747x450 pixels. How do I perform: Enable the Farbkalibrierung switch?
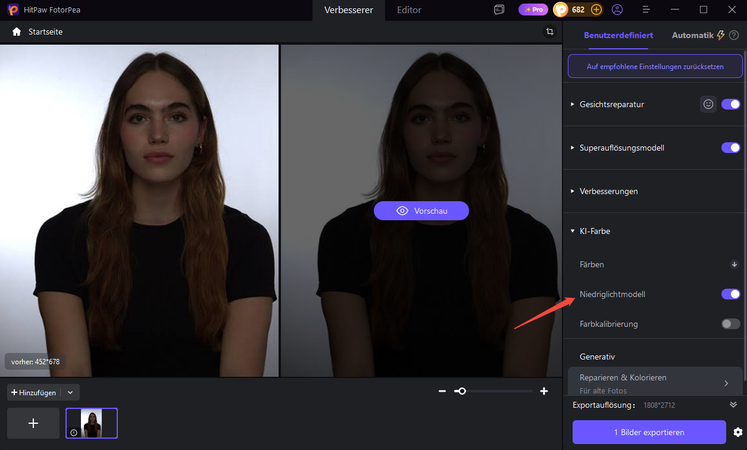tap(730, 324)
